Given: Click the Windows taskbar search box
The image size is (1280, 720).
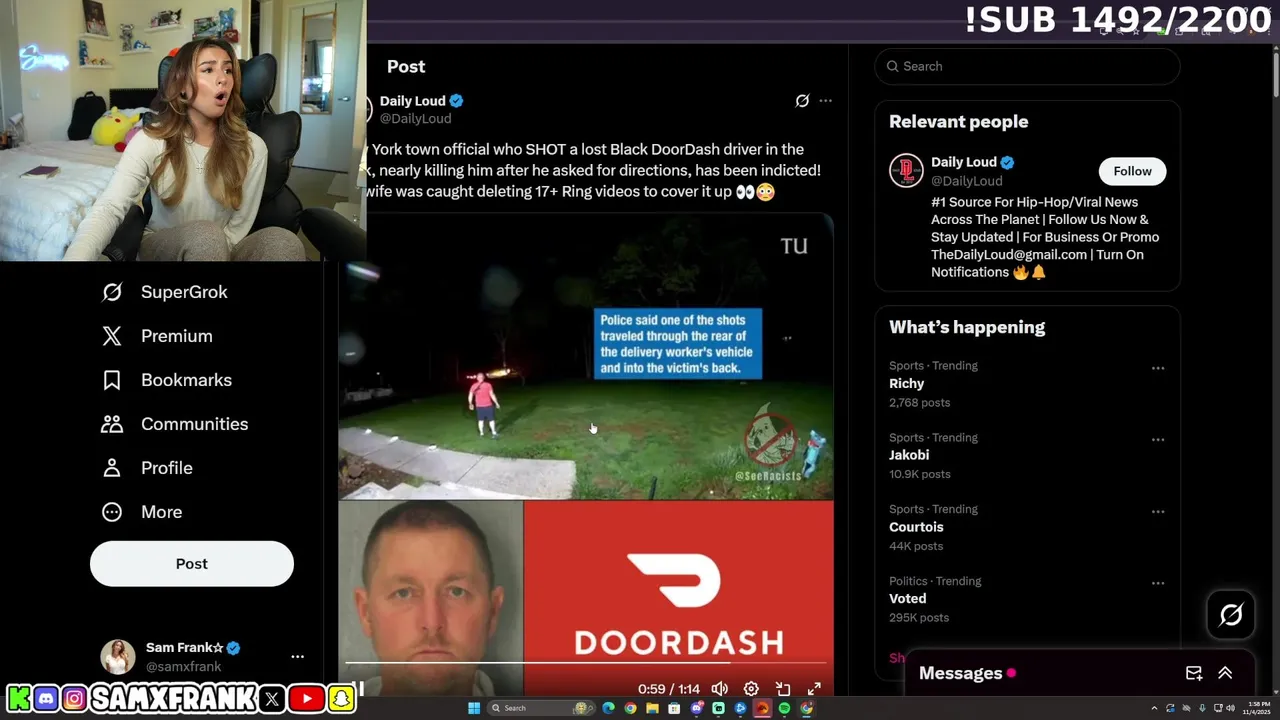Looking at the screenshot, I should [540, 708].
